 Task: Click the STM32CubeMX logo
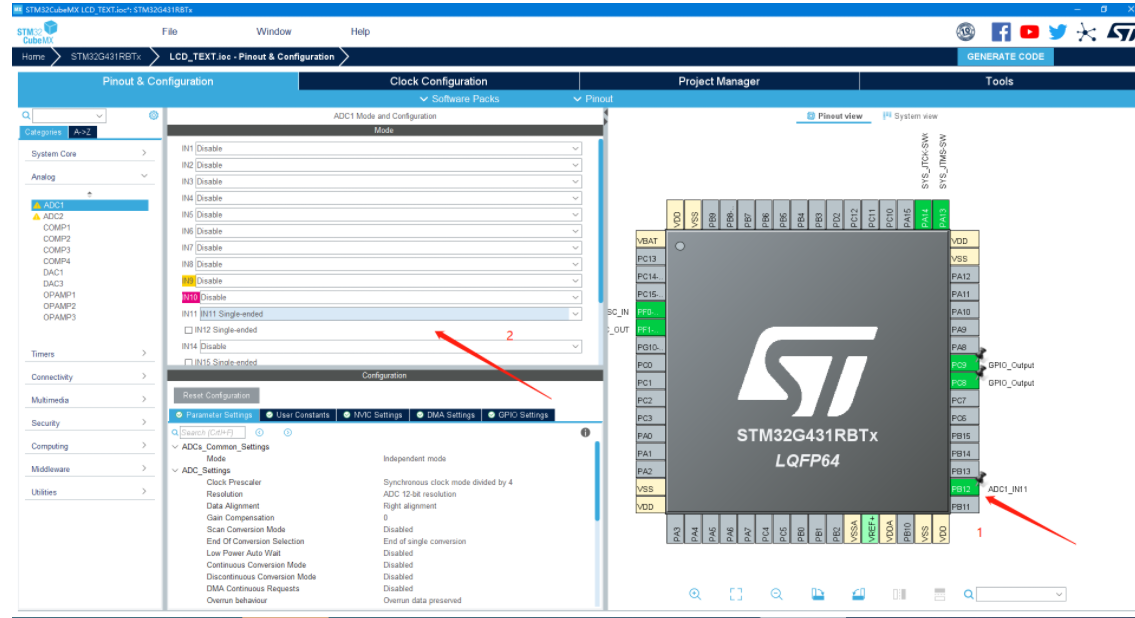pyautogui.click(x=37, y=33)
